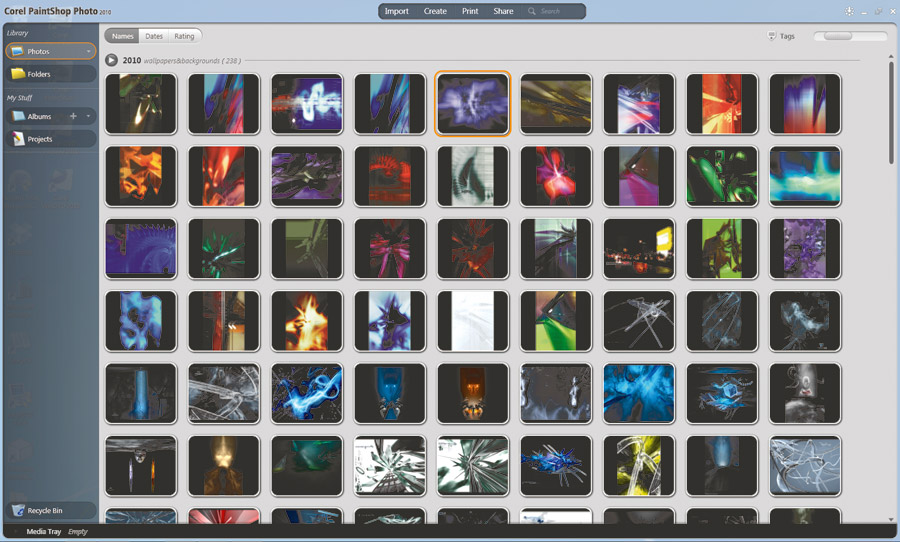The height and width of the screenshot is (542, 900).
Task: Click the Tags icon
Action: 772,36
